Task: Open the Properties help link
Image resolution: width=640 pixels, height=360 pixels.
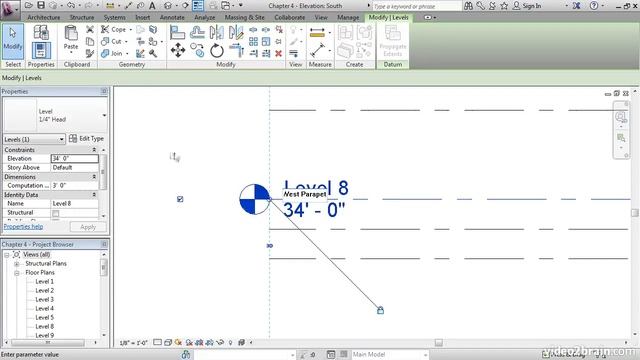Action: pyautogui.click(x=23, y=227)
